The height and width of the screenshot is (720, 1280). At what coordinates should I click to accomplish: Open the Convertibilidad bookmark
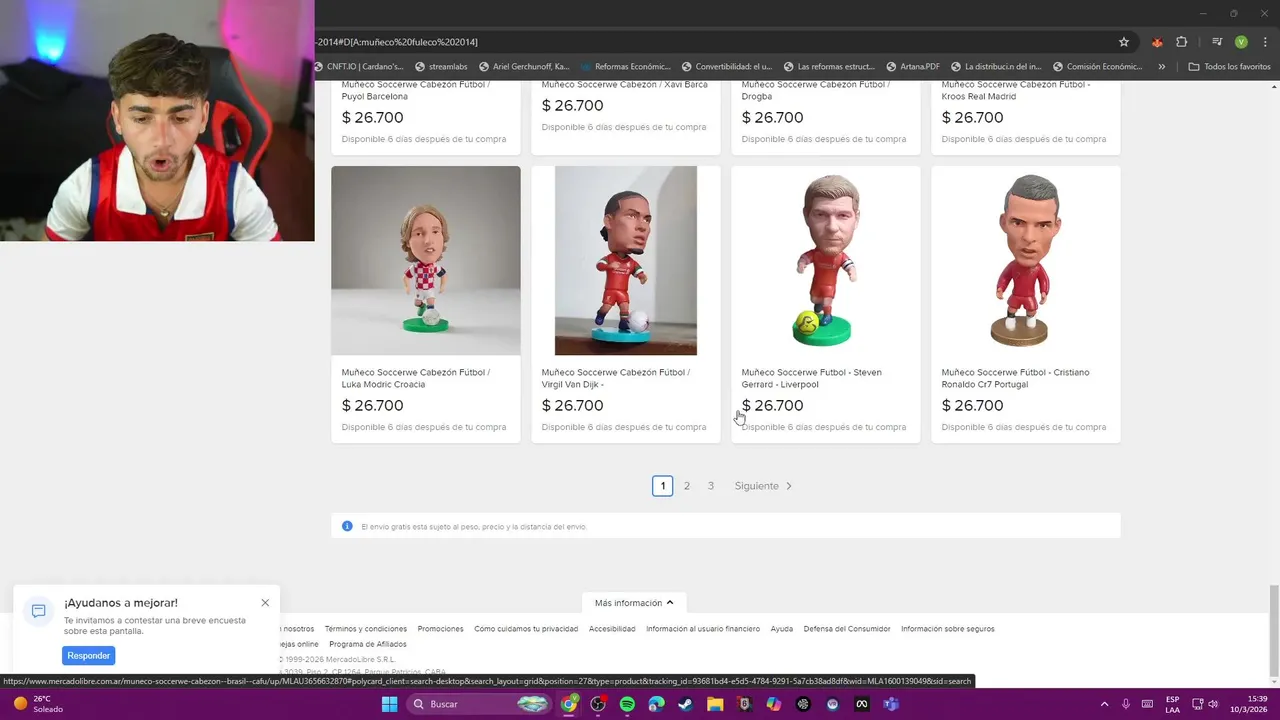[x=726, y=67]
